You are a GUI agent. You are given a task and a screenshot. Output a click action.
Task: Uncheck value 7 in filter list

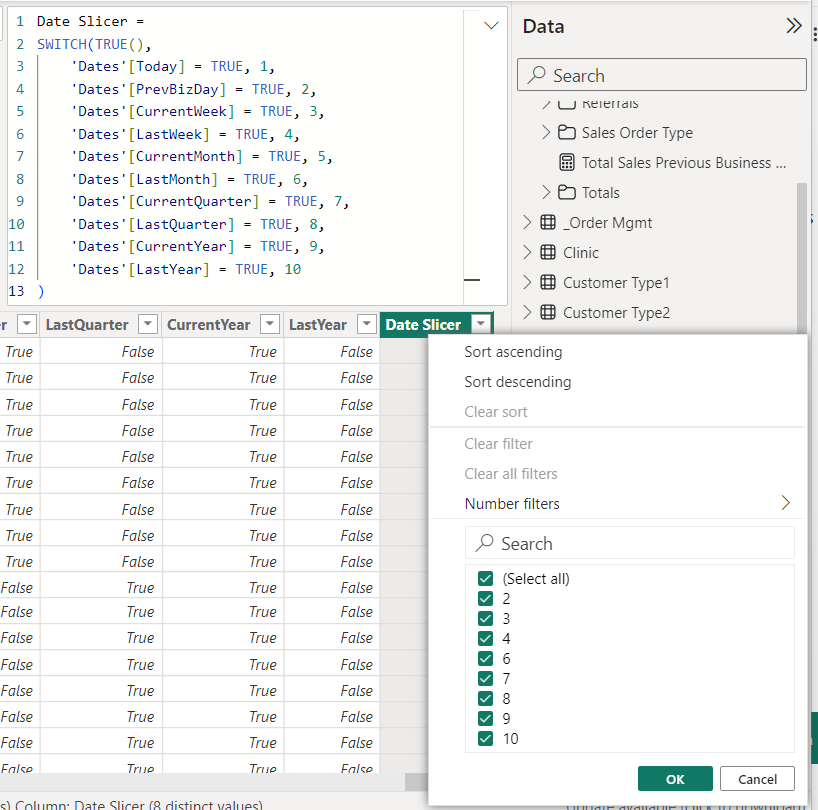(x=485, y=679)
